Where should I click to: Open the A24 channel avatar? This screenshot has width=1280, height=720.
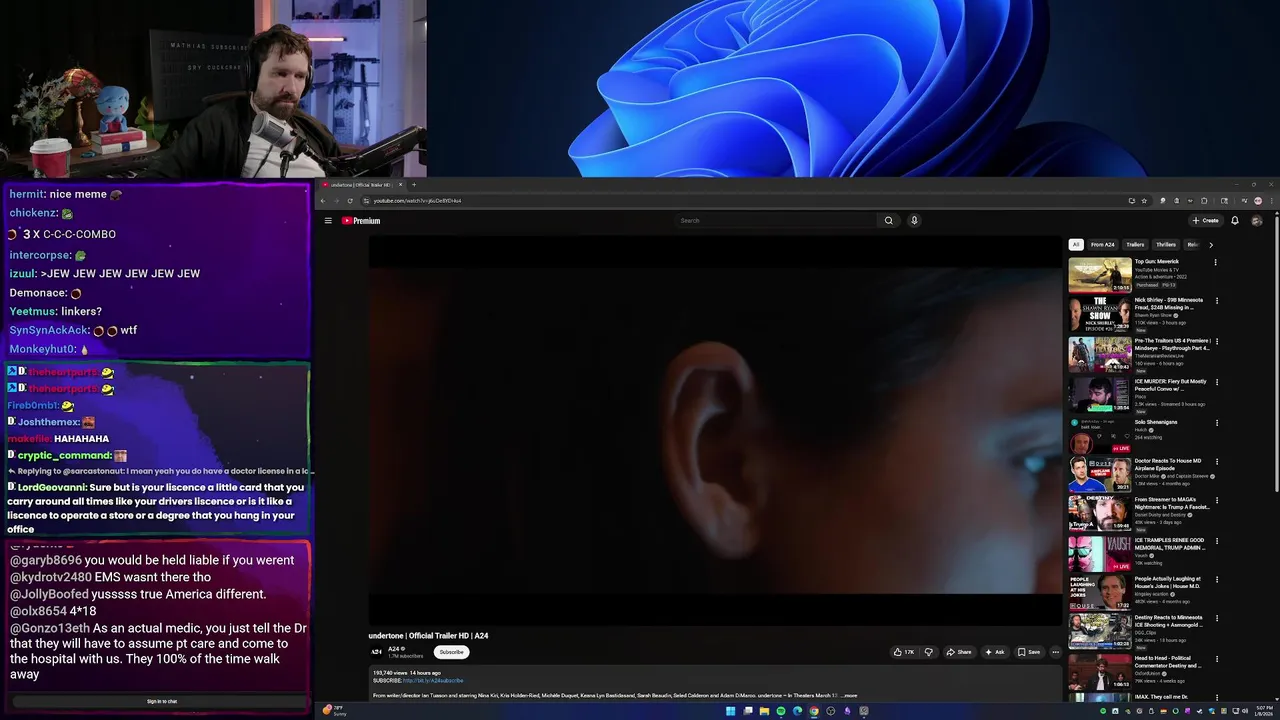(377, 652)
